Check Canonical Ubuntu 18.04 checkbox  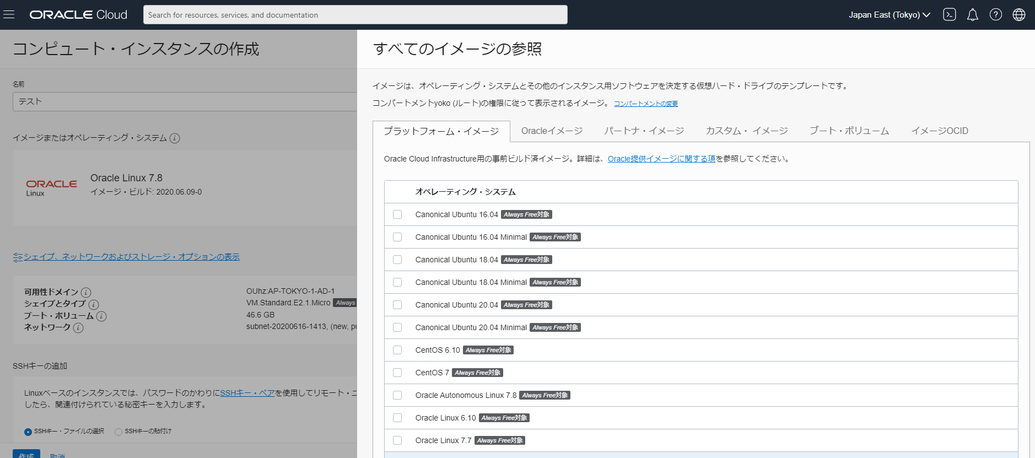point(397,259)
